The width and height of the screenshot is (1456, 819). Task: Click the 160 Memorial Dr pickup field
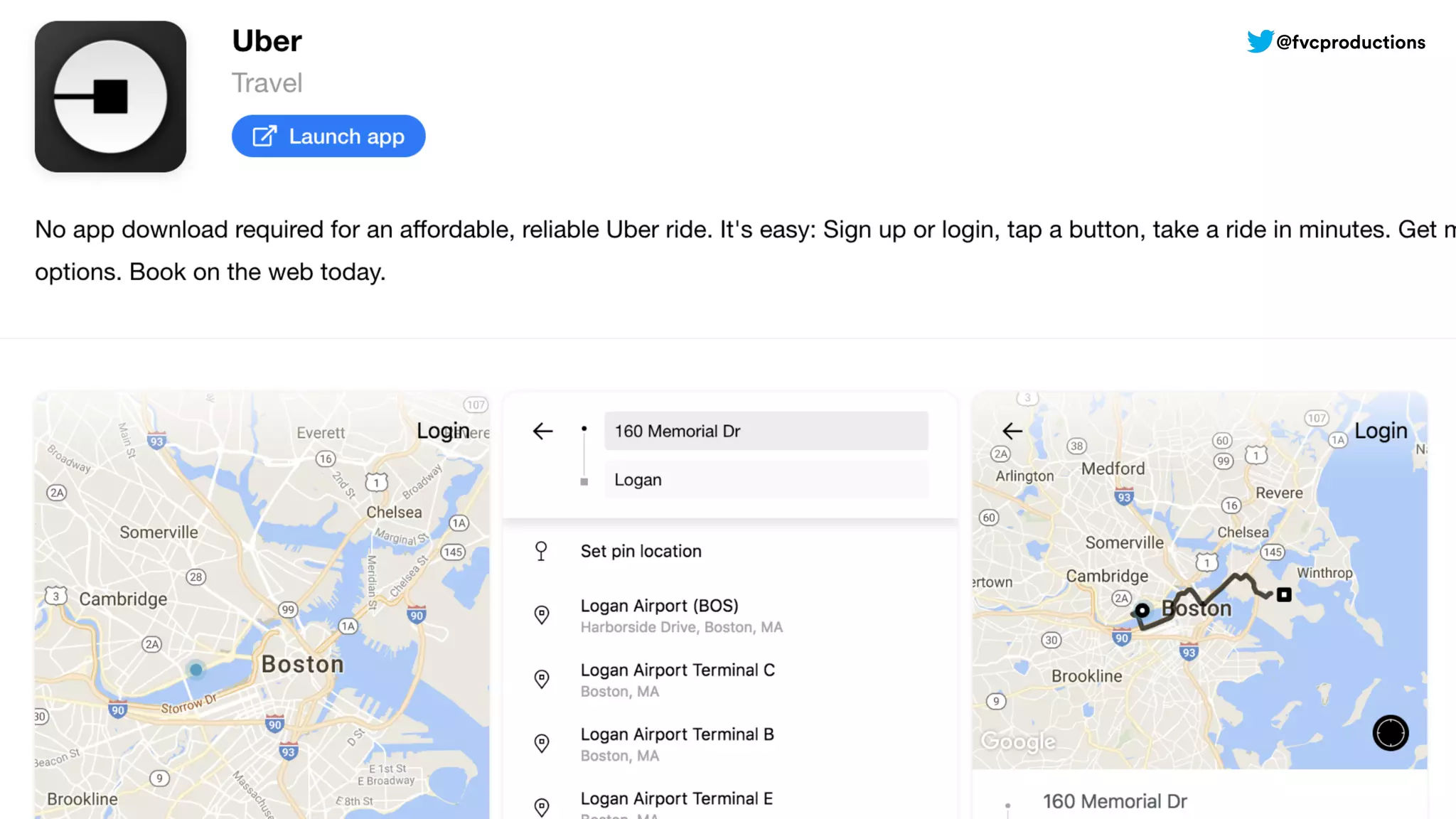(766, 431)
